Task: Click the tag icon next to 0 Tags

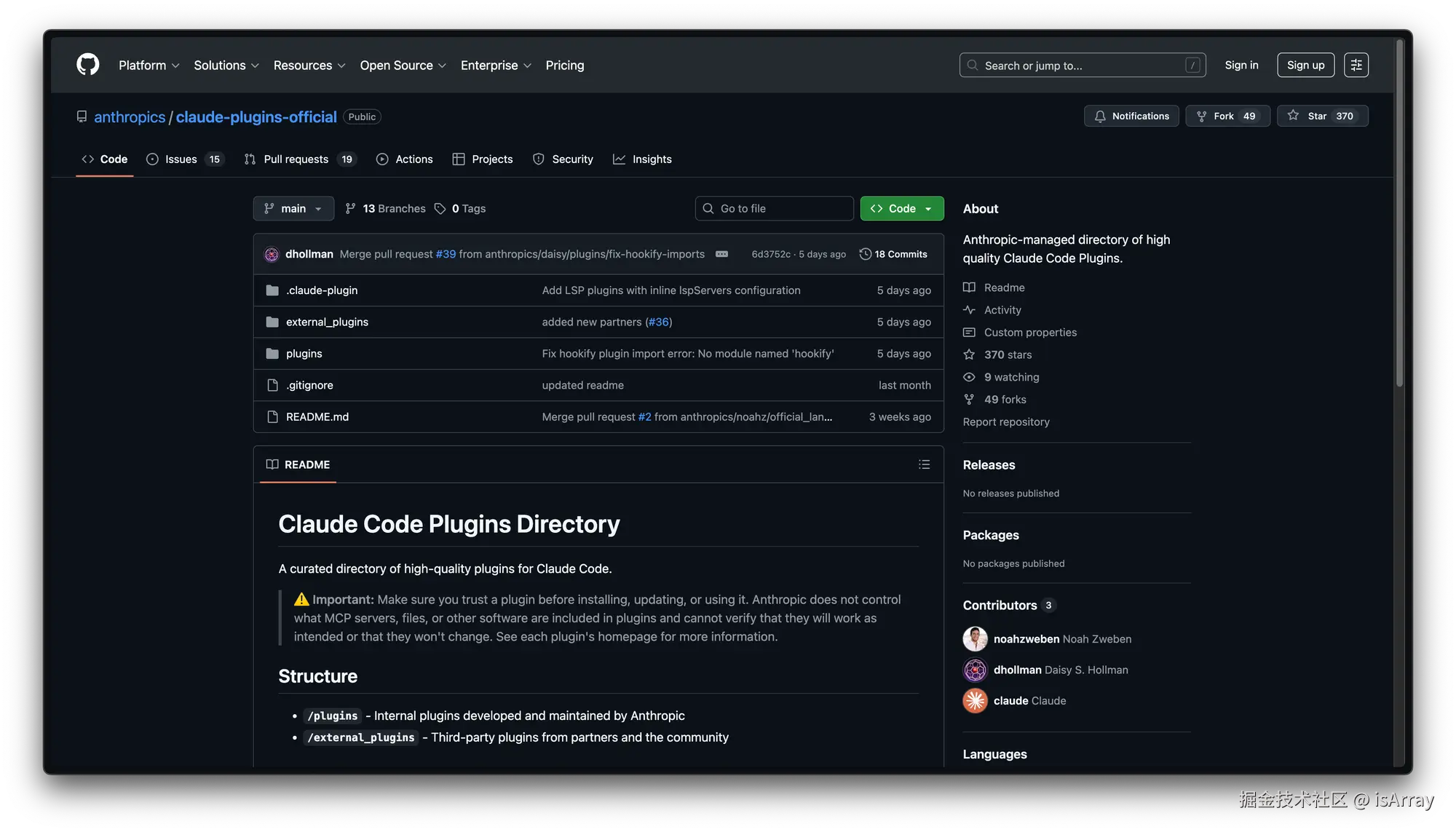Action: (x=440, y=209)
